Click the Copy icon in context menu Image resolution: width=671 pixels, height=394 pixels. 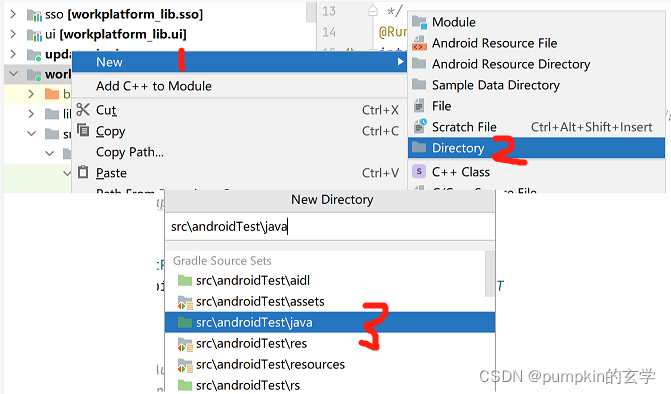(x=83, y=130)
